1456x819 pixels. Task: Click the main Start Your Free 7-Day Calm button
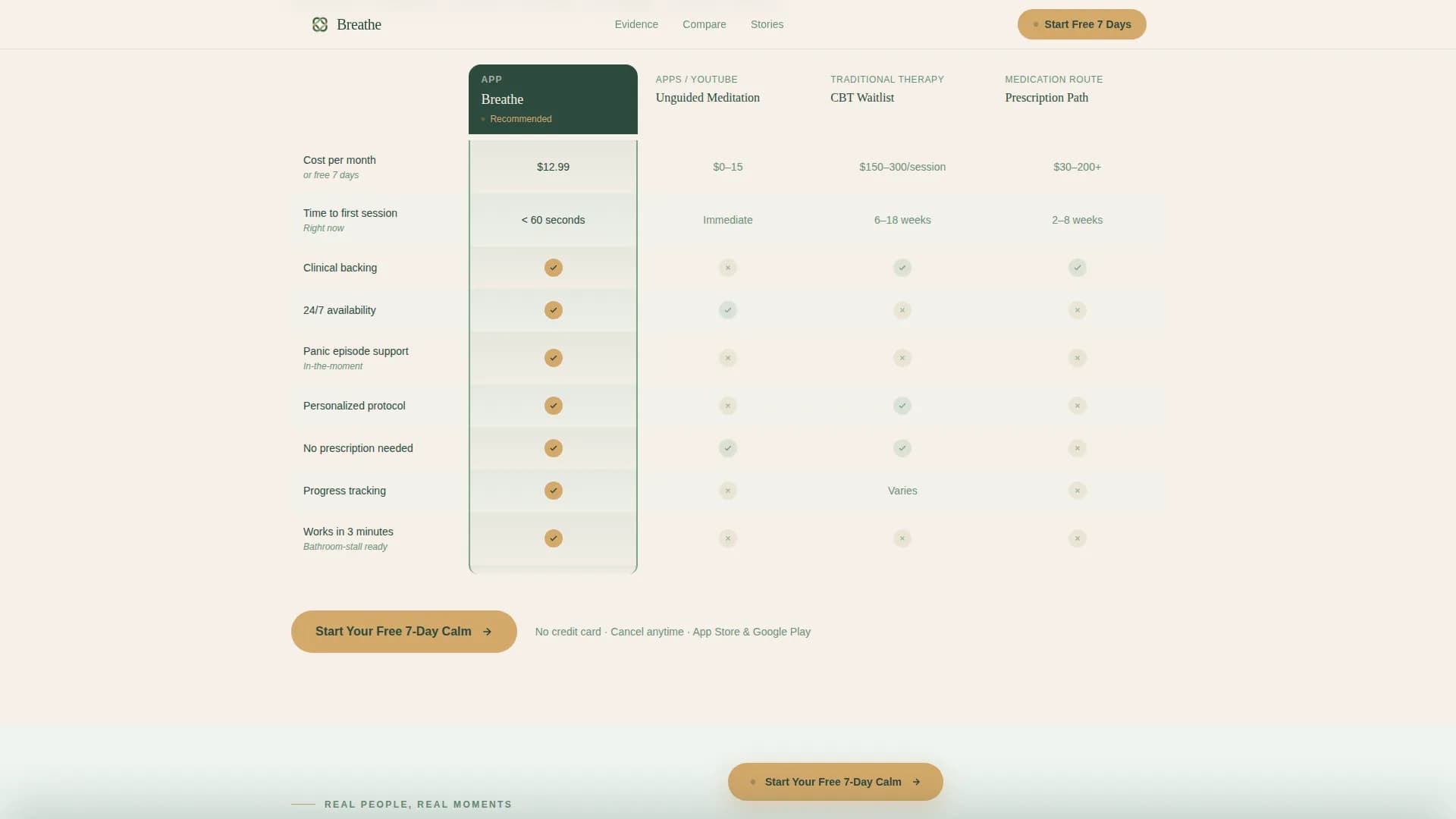403,632
